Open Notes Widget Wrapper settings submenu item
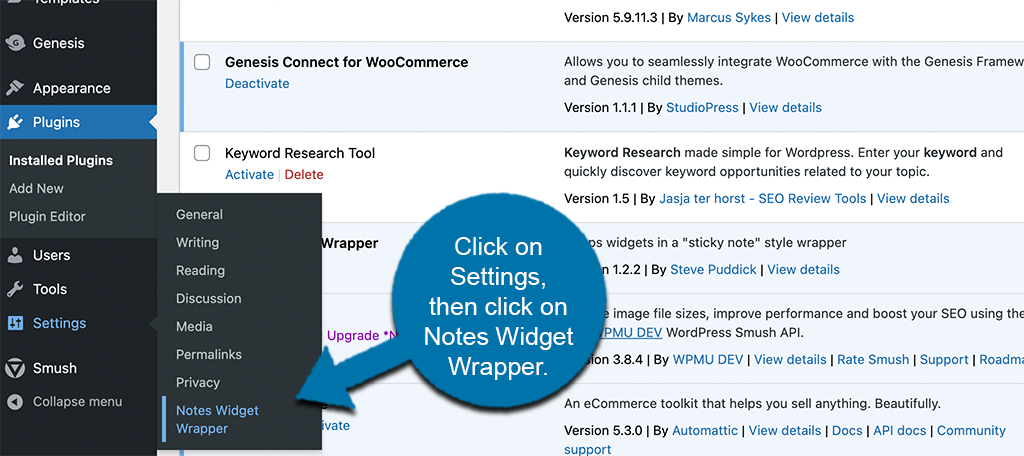 [x=216, y=419]
